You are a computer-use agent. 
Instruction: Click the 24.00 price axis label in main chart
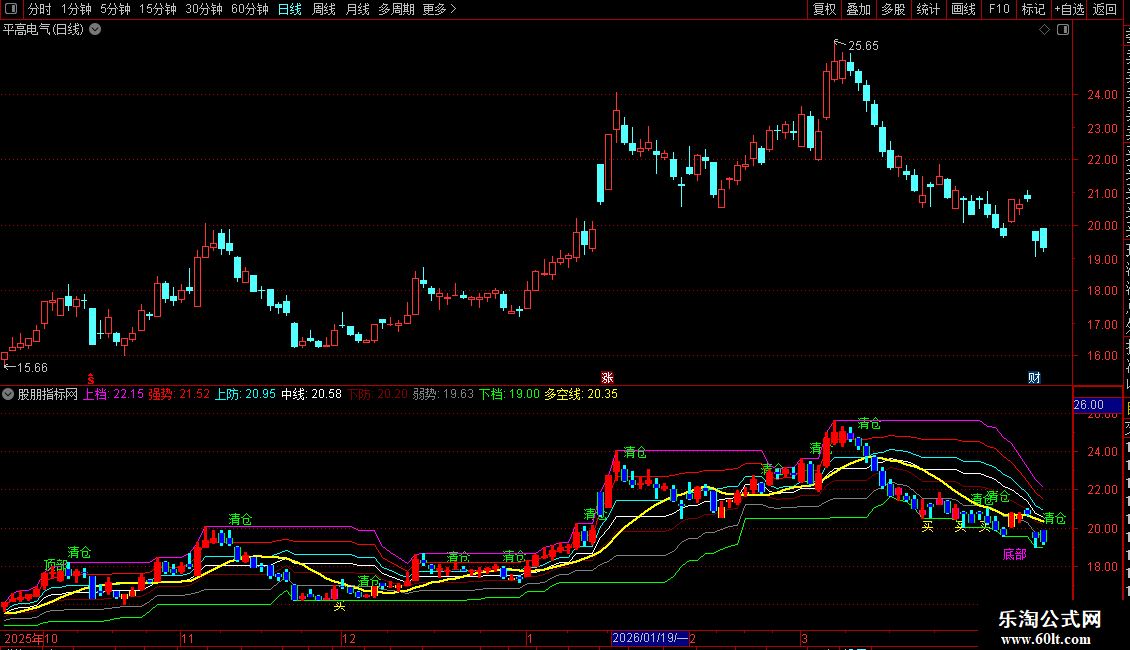1102,94
